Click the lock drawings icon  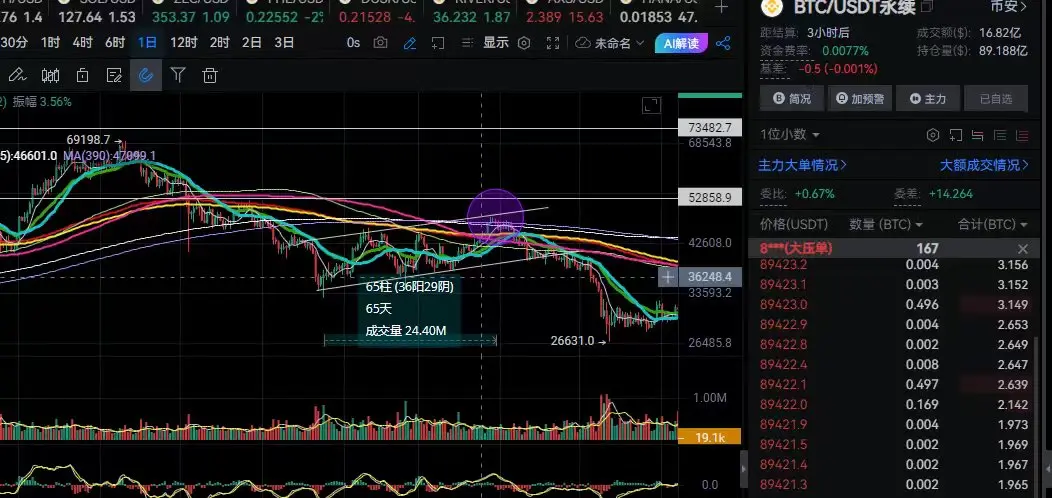(x=83, y=75)
